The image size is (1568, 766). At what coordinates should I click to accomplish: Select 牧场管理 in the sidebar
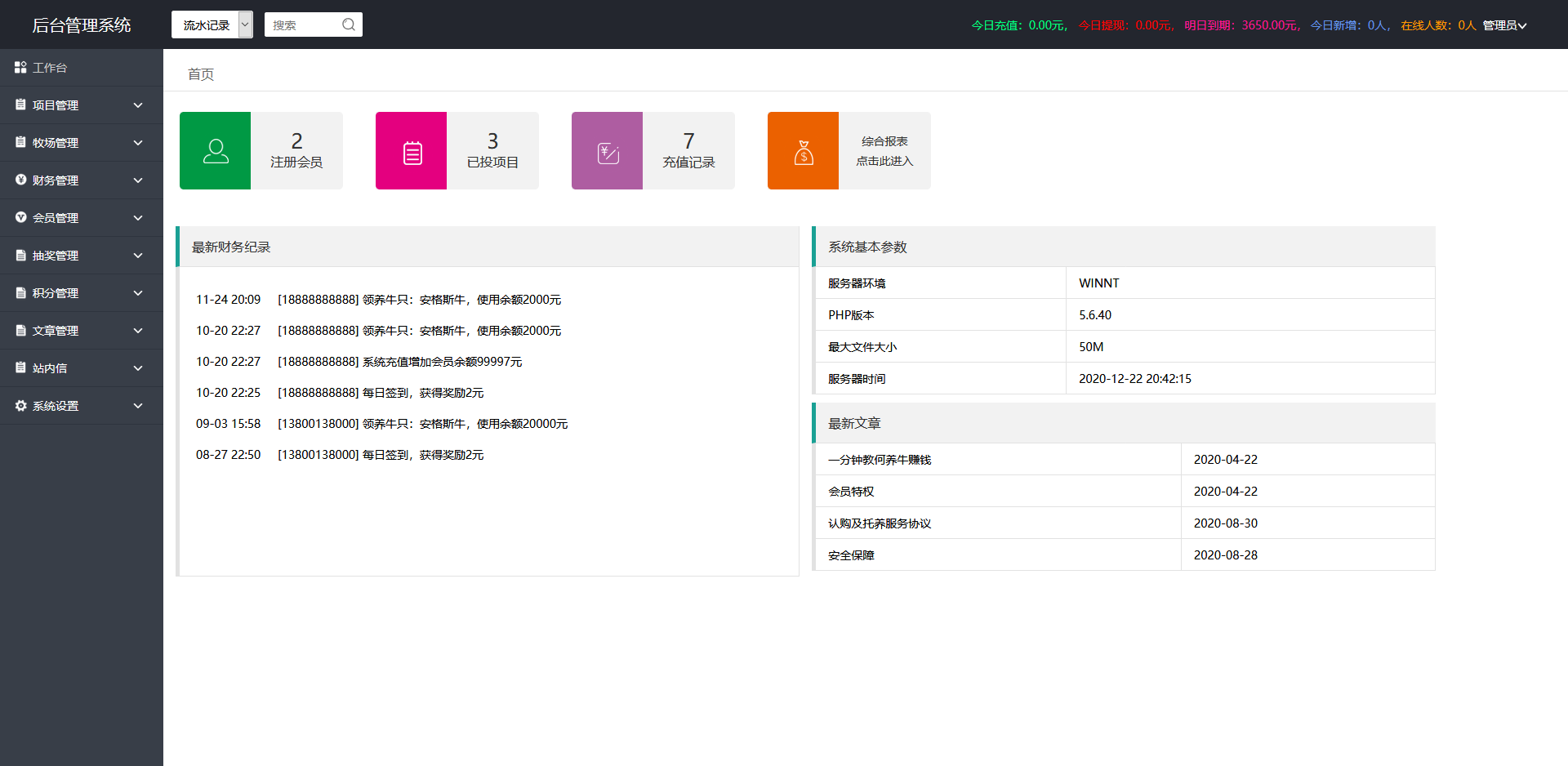[x=56, y=142]
